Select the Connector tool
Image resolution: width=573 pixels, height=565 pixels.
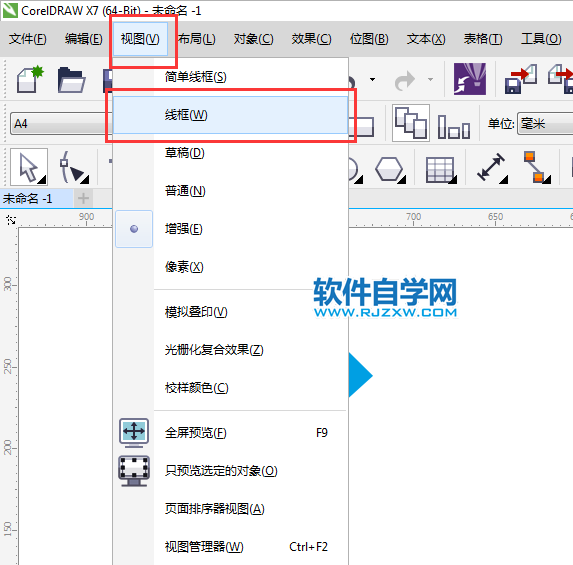(x=536, y=167)
